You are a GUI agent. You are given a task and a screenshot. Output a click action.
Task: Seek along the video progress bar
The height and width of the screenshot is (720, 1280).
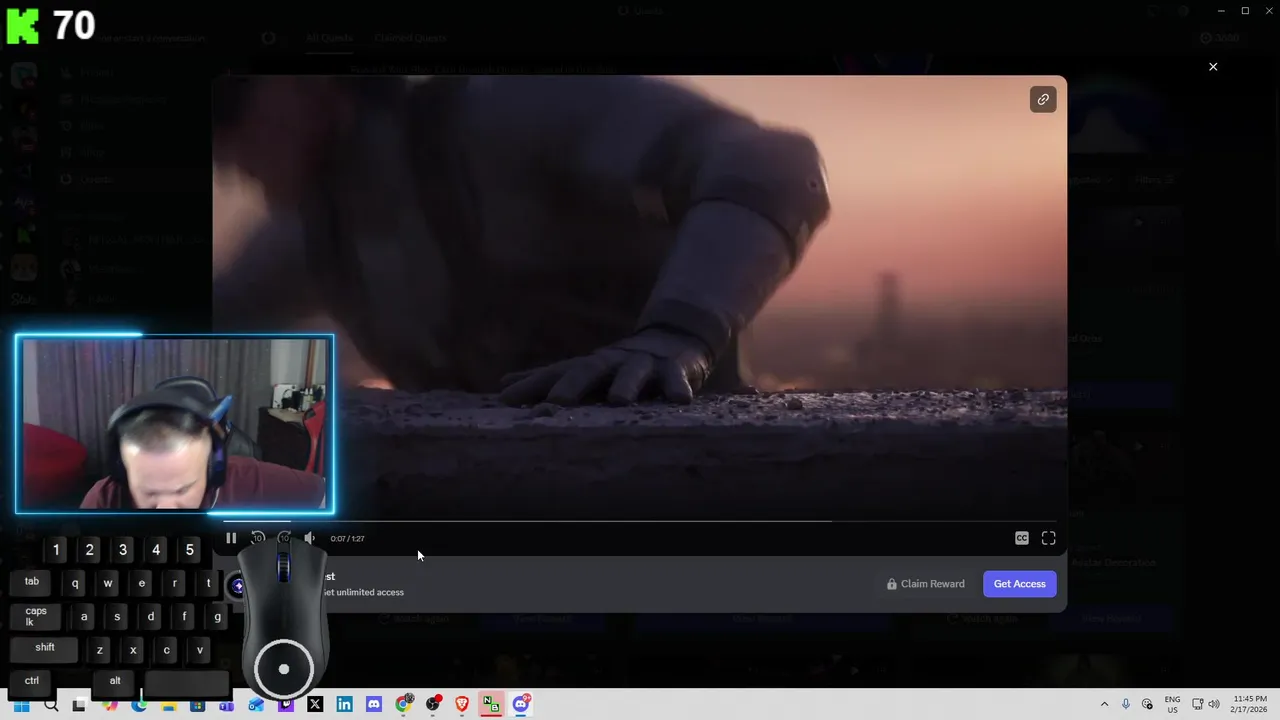[x=640, y=521]
